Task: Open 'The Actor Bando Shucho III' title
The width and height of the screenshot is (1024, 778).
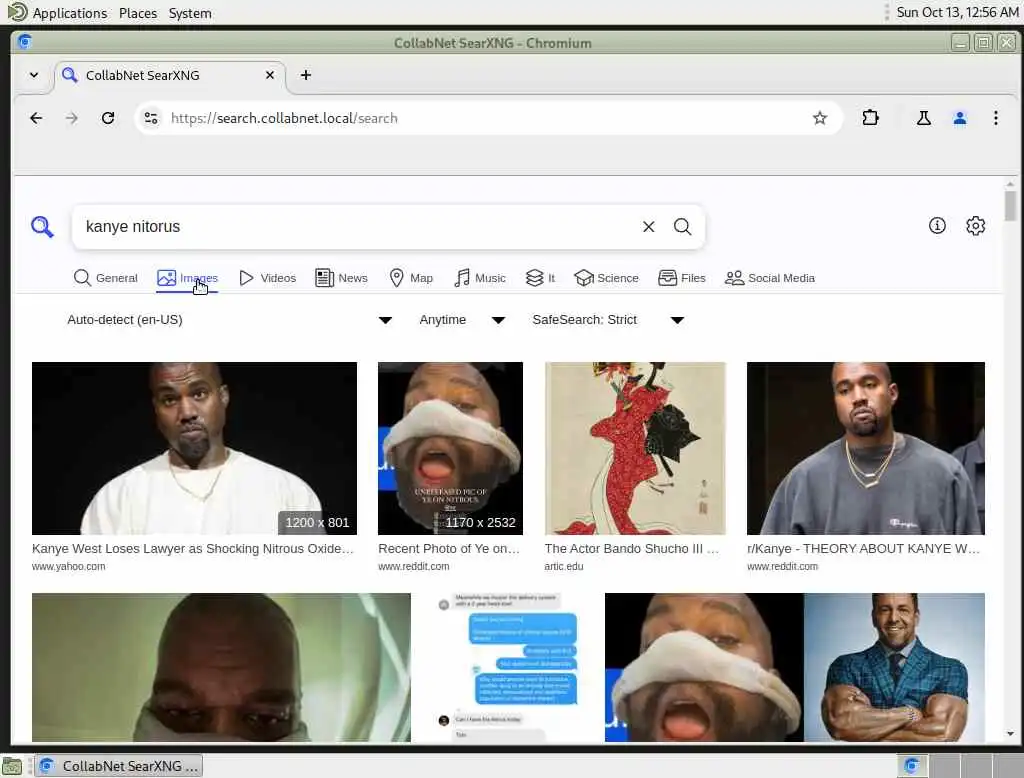Action: [632, 549]
